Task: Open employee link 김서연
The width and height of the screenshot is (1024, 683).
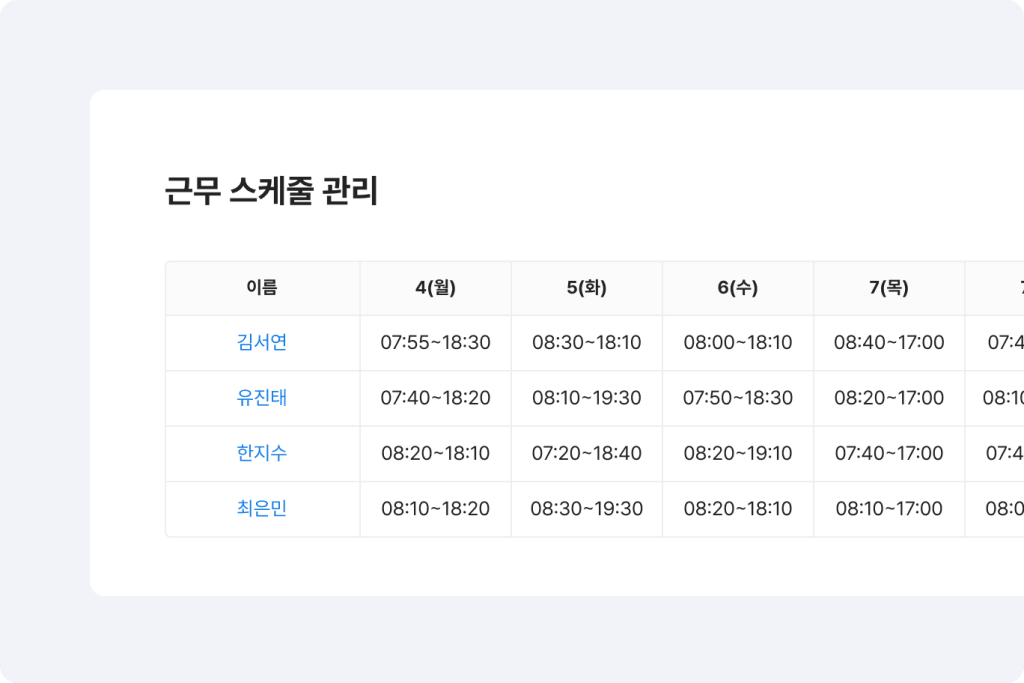Action: tap(262, 343)
